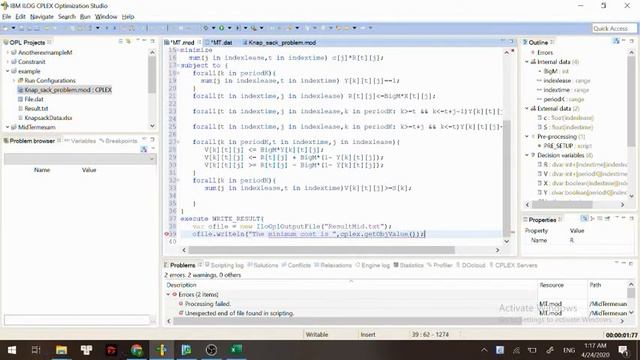640x360 pixels.
Task: Switch to Knap_sack_problem.mod editor tab
Action: [x=279, y=42]
